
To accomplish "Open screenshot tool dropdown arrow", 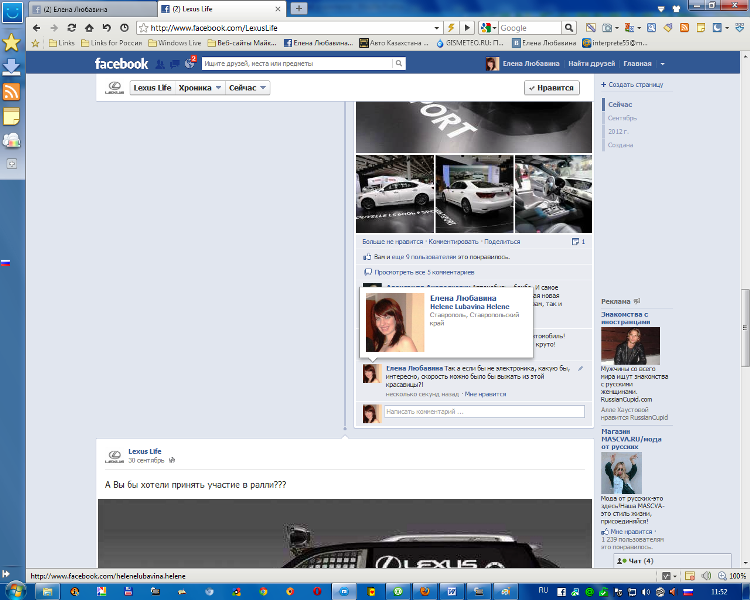I will coord(617,28).
